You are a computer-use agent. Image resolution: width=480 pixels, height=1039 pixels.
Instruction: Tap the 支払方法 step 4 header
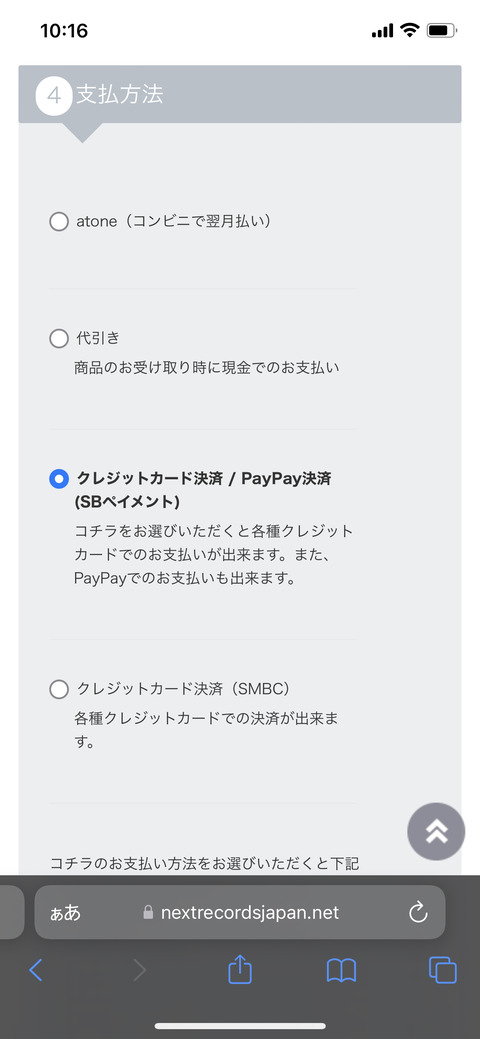point(240,94)
